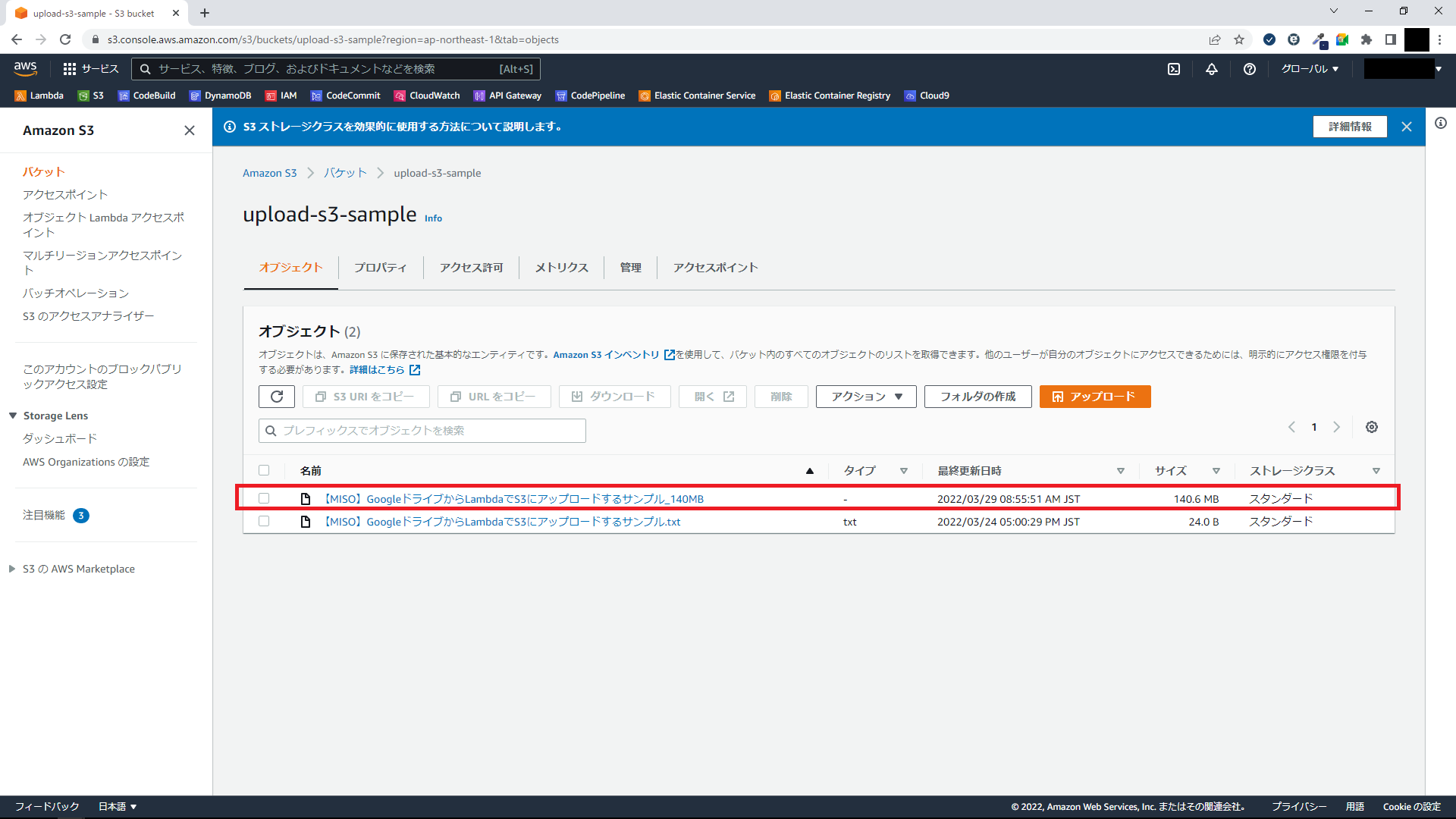Click the help question mark icon
Screen dimensions: 1456x819
coord(1250,69)
